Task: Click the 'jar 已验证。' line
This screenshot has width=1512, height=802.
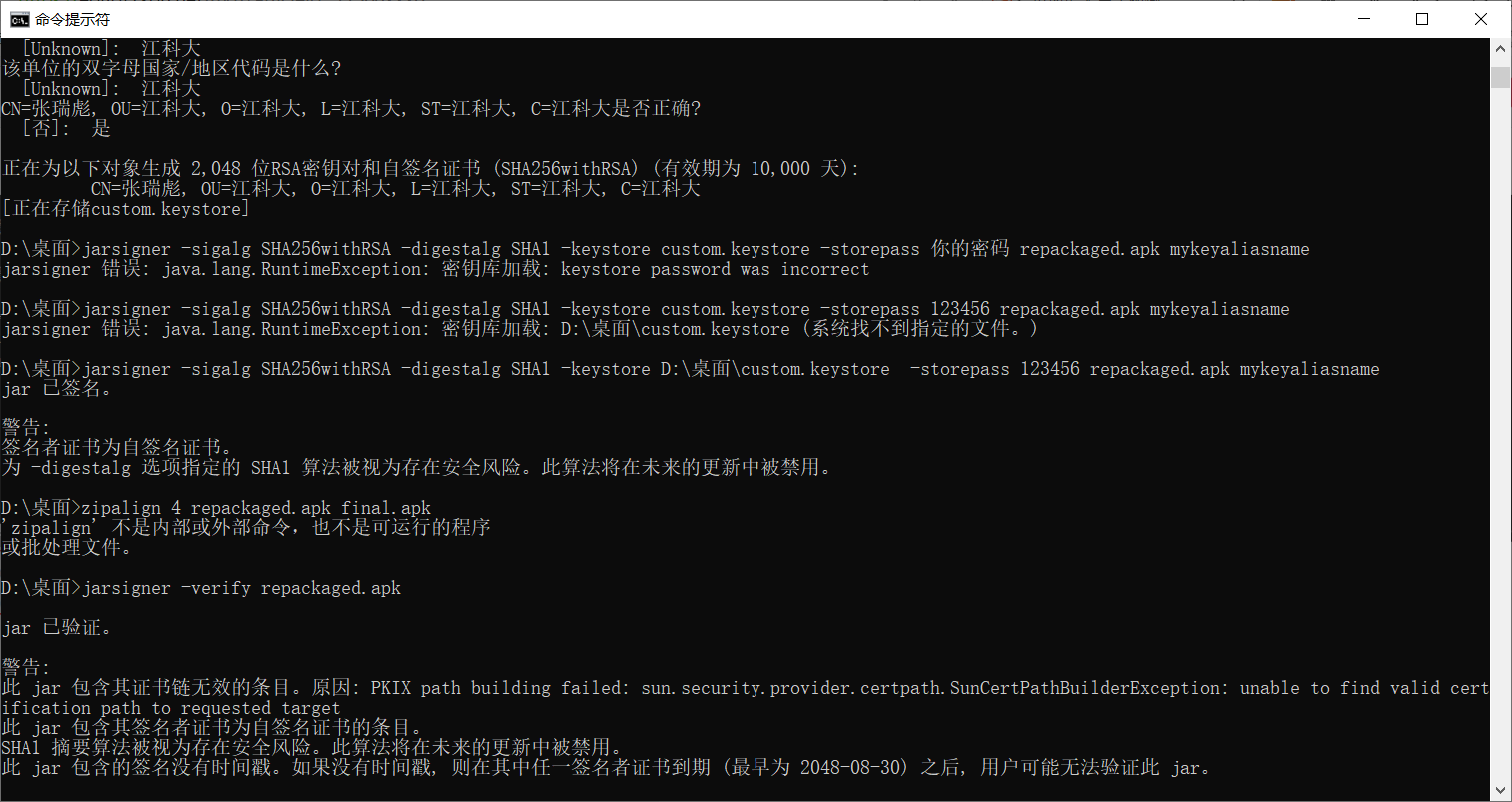Action: tap(56, 627)
